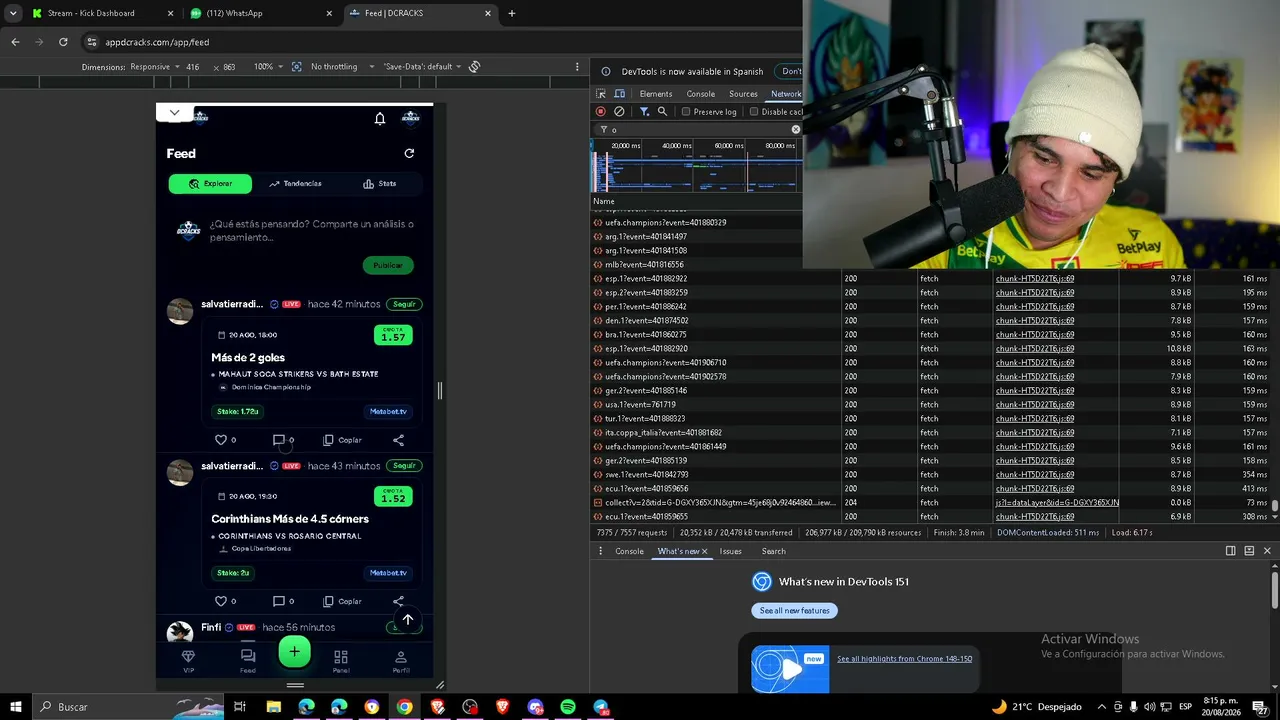Screen dimensions: 1280x720
Task: Focus the ¿Qué estás pensando? post input
Action: (312, 231)
